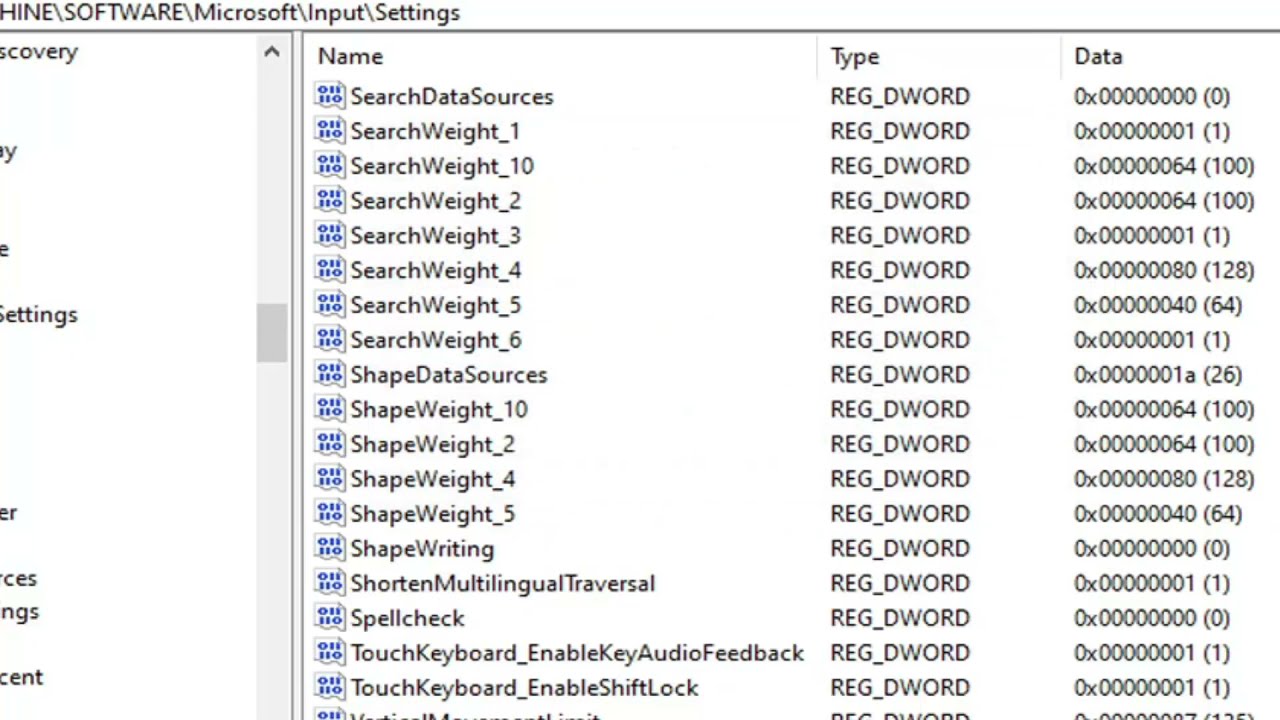This screenshot has width=1280, height=720.
Task: Click the key tree scrollbar up arrow
Action: (272, 52)
